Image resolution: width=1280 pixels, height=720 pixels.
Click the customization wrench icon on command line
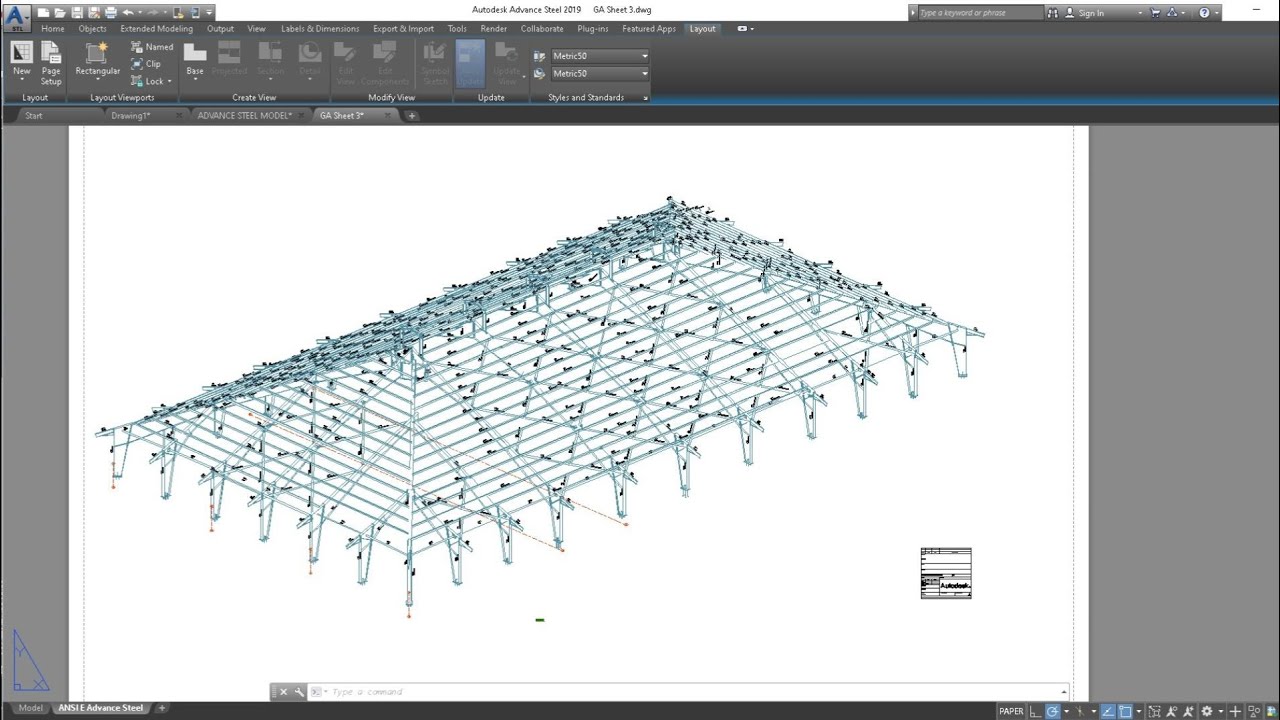point(299,692)
